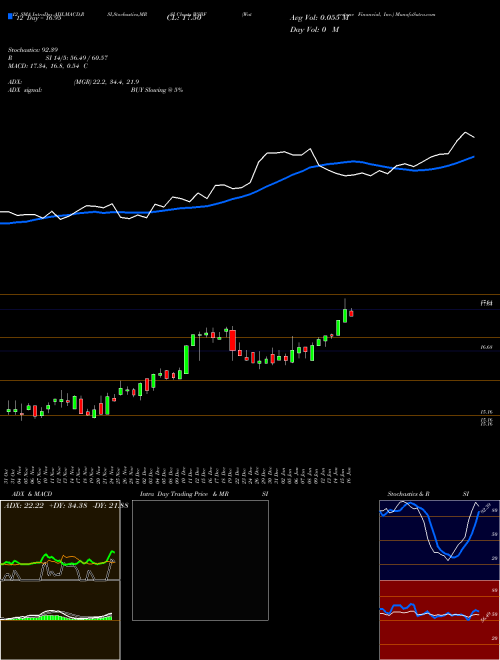Click the peak of the white price line
Image resolution: width=500 pixels, height=660 pixels.
coord(466,133)
